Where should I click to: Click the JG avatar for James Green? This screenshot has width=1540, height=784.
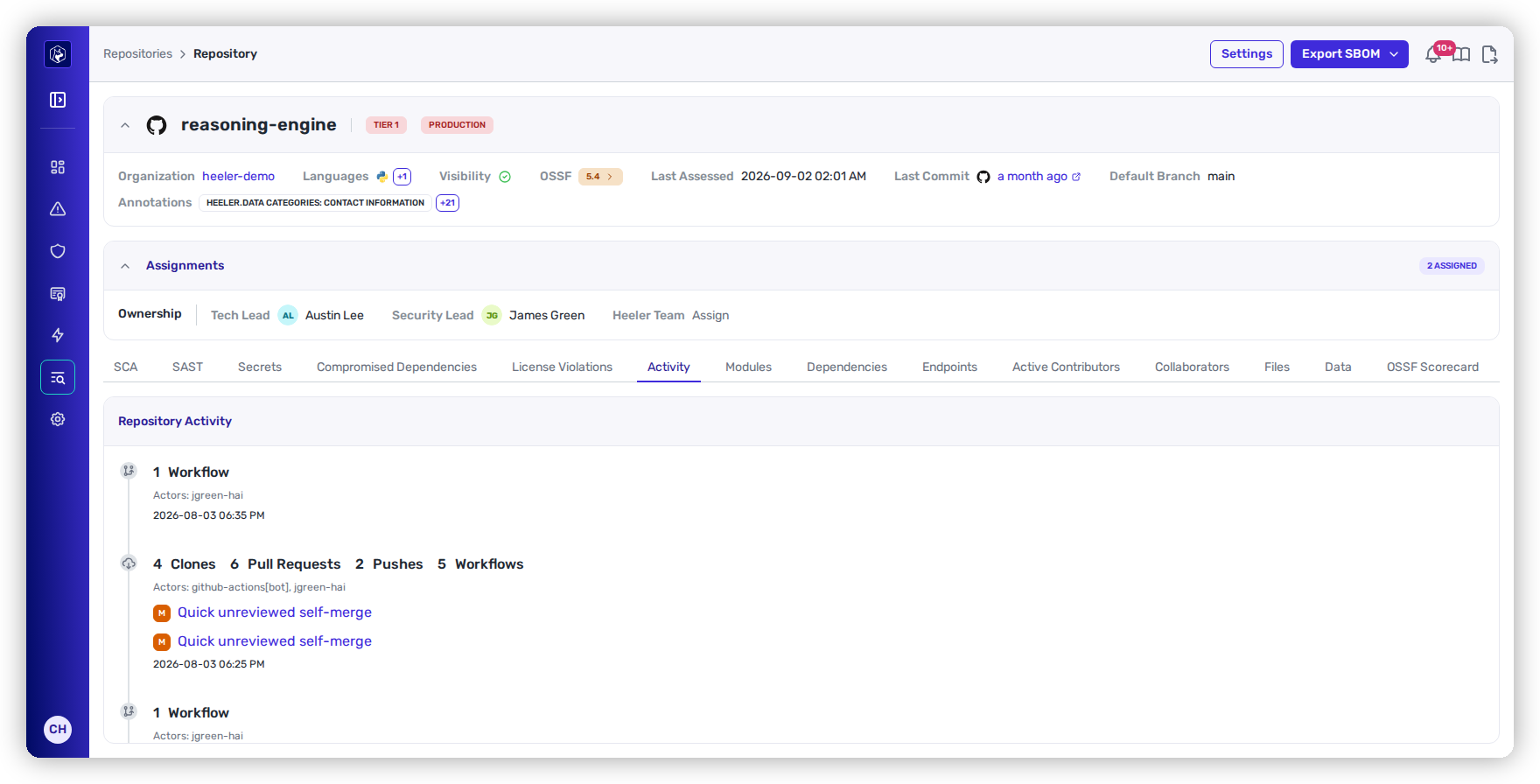492,315
